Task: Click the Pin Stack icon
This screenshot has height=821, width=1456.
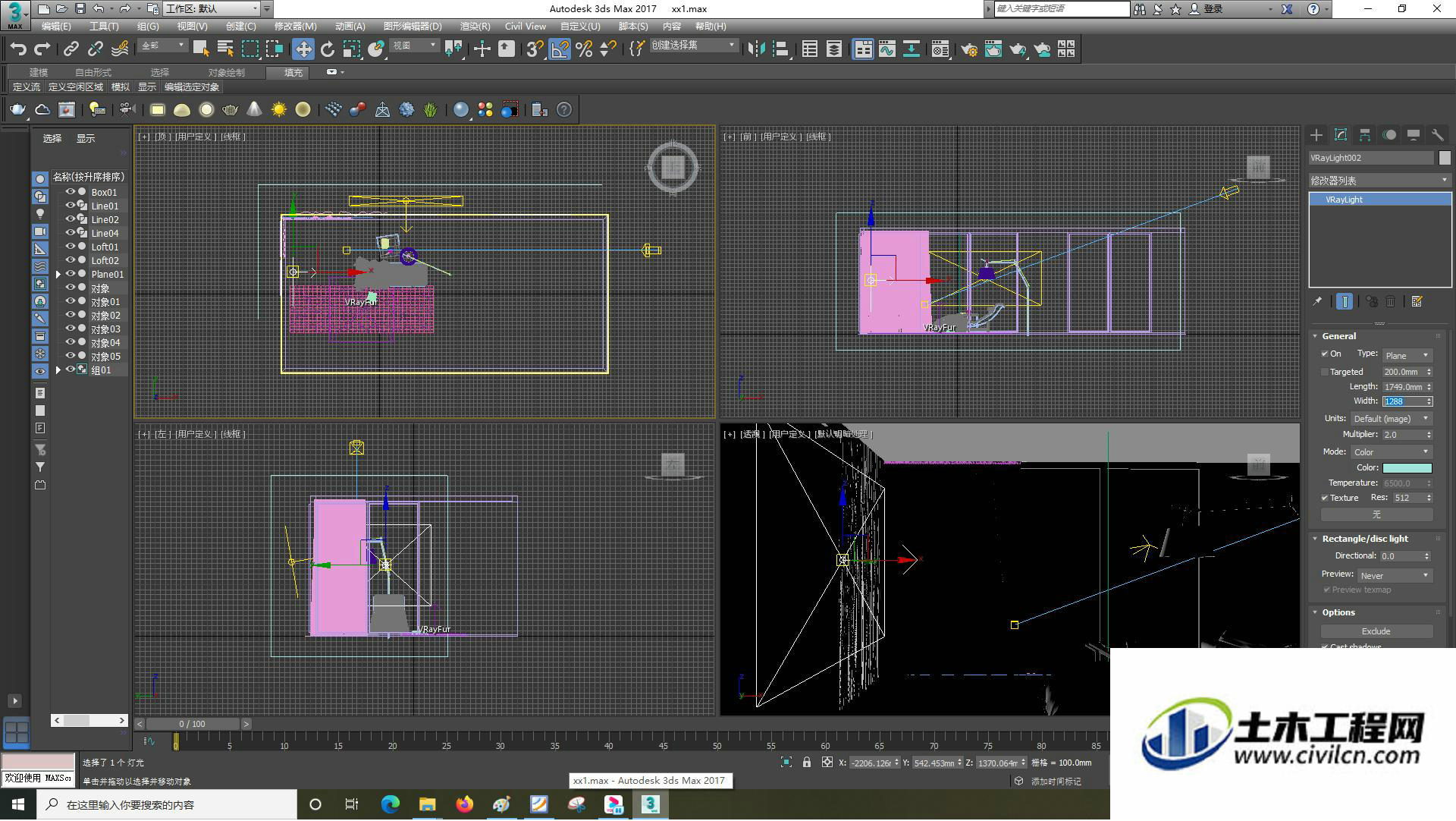Action: click(x=1318, y=302)
